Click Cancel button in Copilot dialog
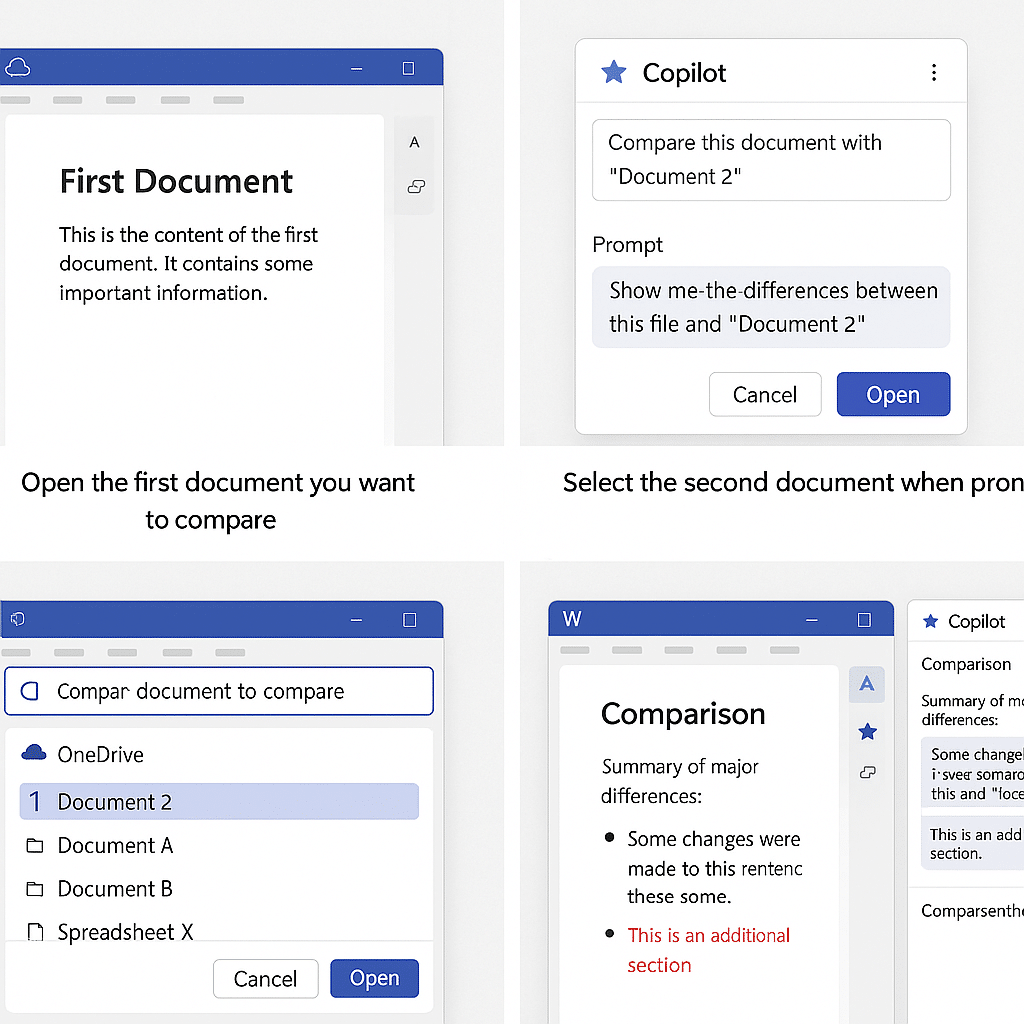 765,394
